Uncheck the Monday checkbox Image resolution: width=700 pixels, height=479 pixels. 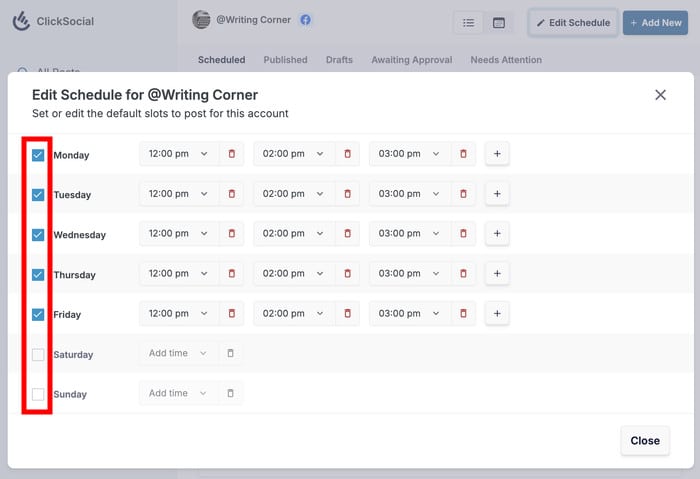click(38, 155)
